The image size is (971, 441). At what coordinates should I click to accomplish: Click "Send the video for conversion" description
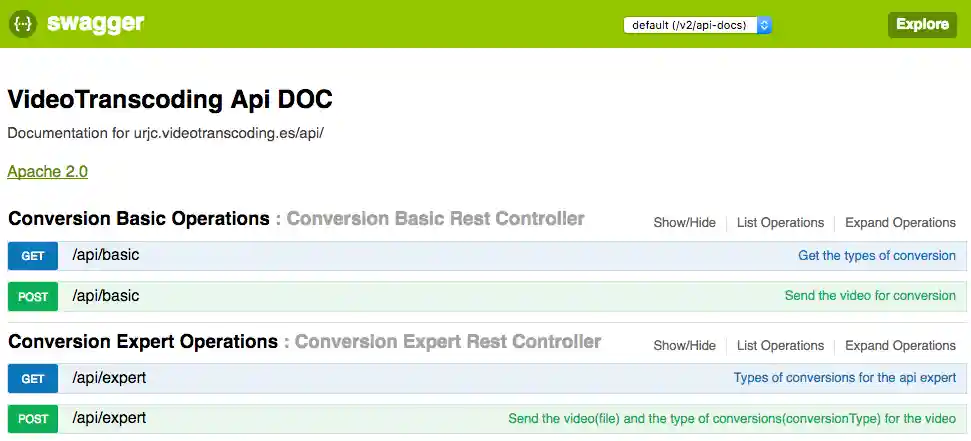click(x=870, y=296)
